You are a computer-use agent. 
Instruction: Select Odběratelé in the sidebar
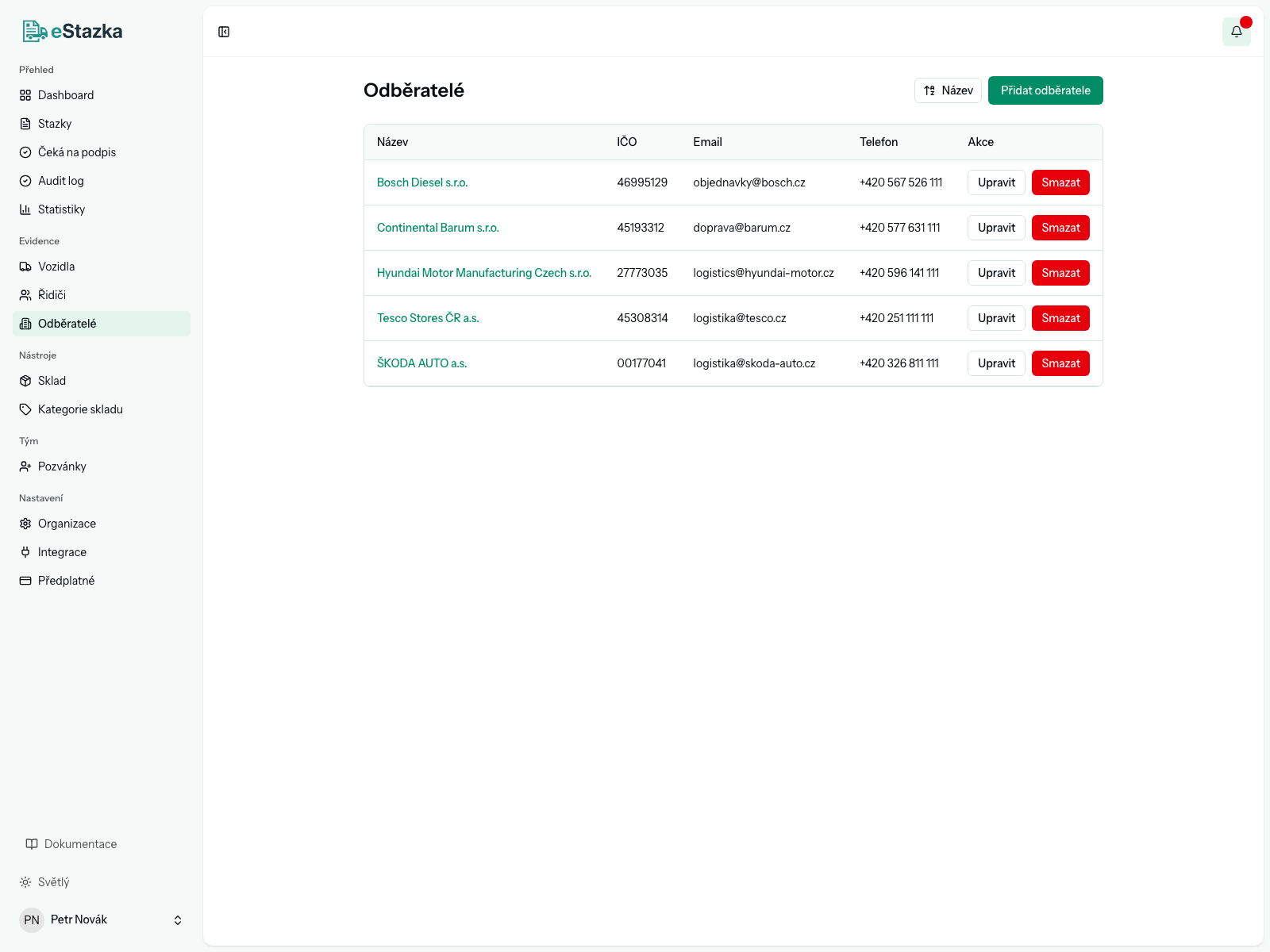[x=102, y=324]
